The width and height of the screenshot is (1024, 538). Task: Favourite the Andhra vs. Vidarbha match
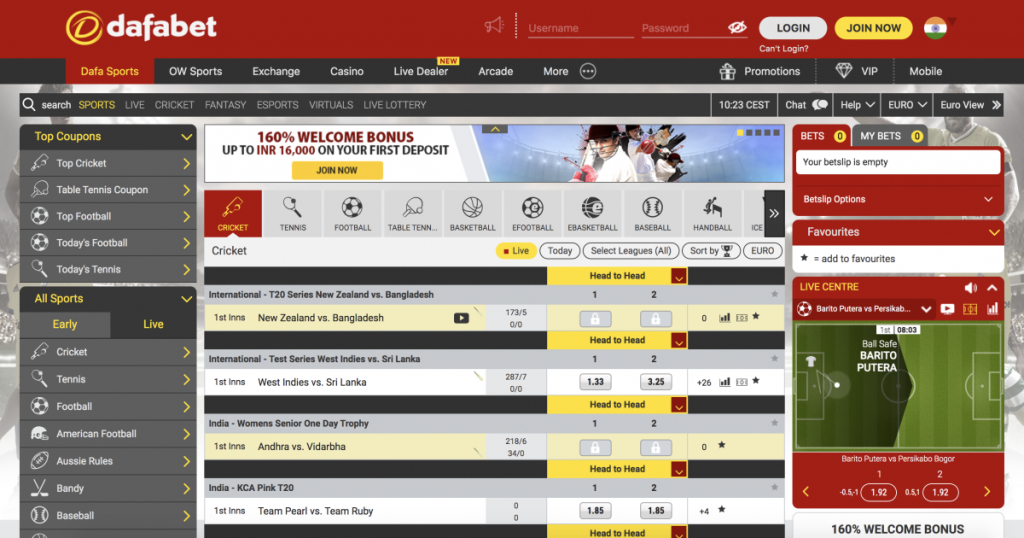point(722,445)
